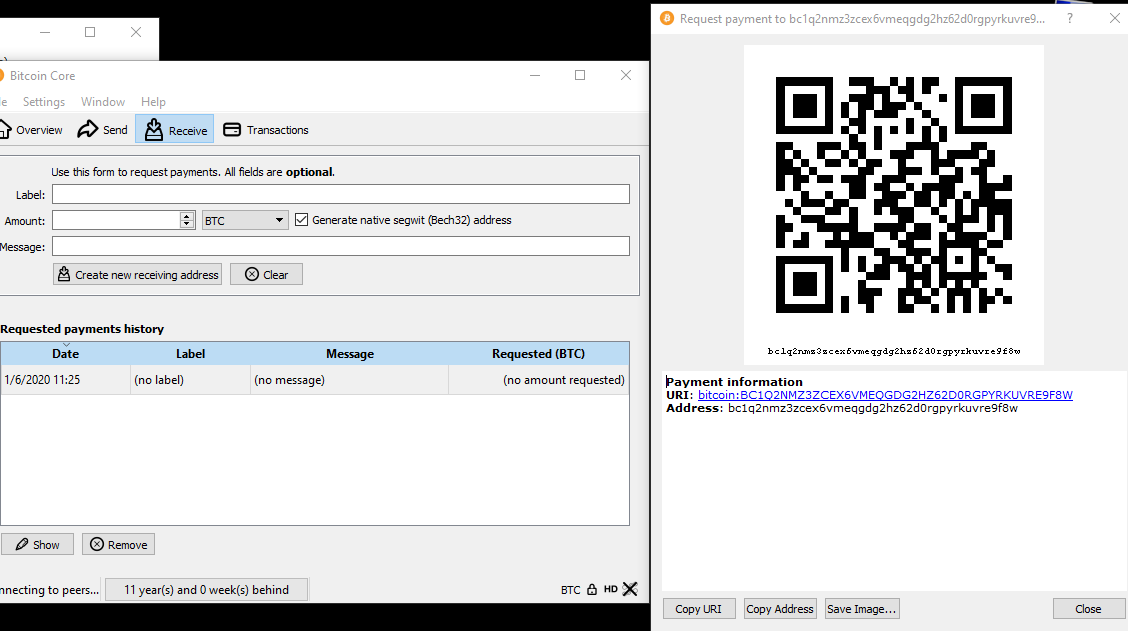This screenshot has width=1128, height=631.
Task: Open the Send tab
Action: (103, 130)
